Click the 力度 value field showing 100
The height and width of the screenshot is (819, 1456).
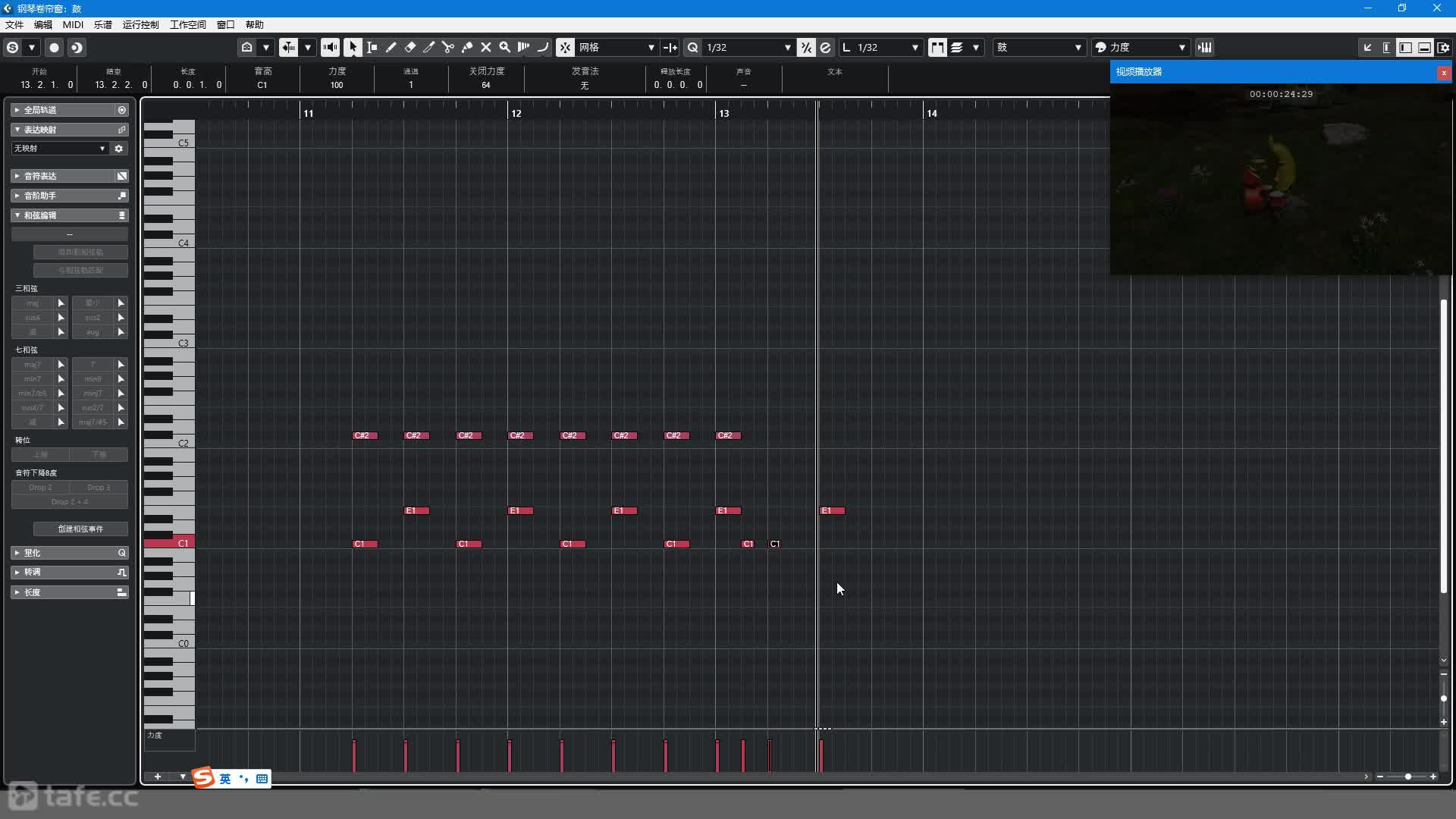pyautogui.click(x=337, y=85)
